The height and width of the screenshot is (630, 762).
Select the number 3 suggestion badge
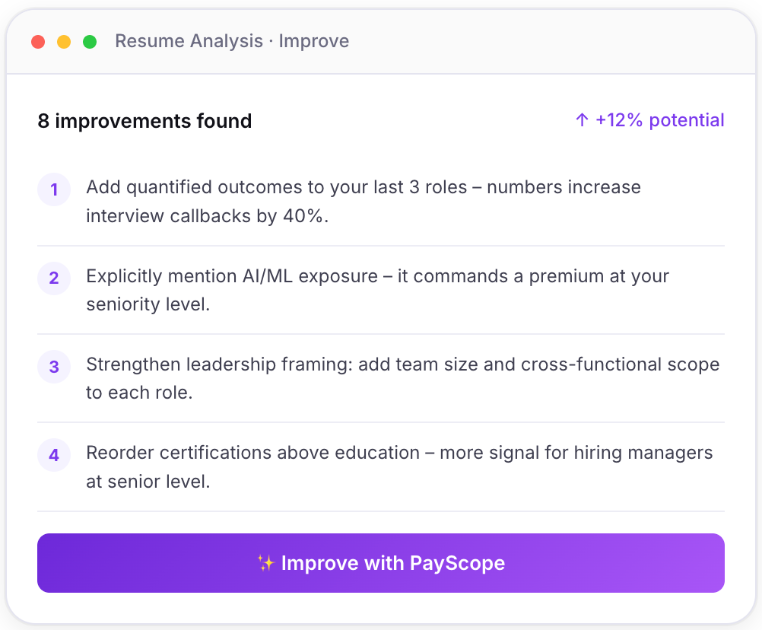coord(54,366)
